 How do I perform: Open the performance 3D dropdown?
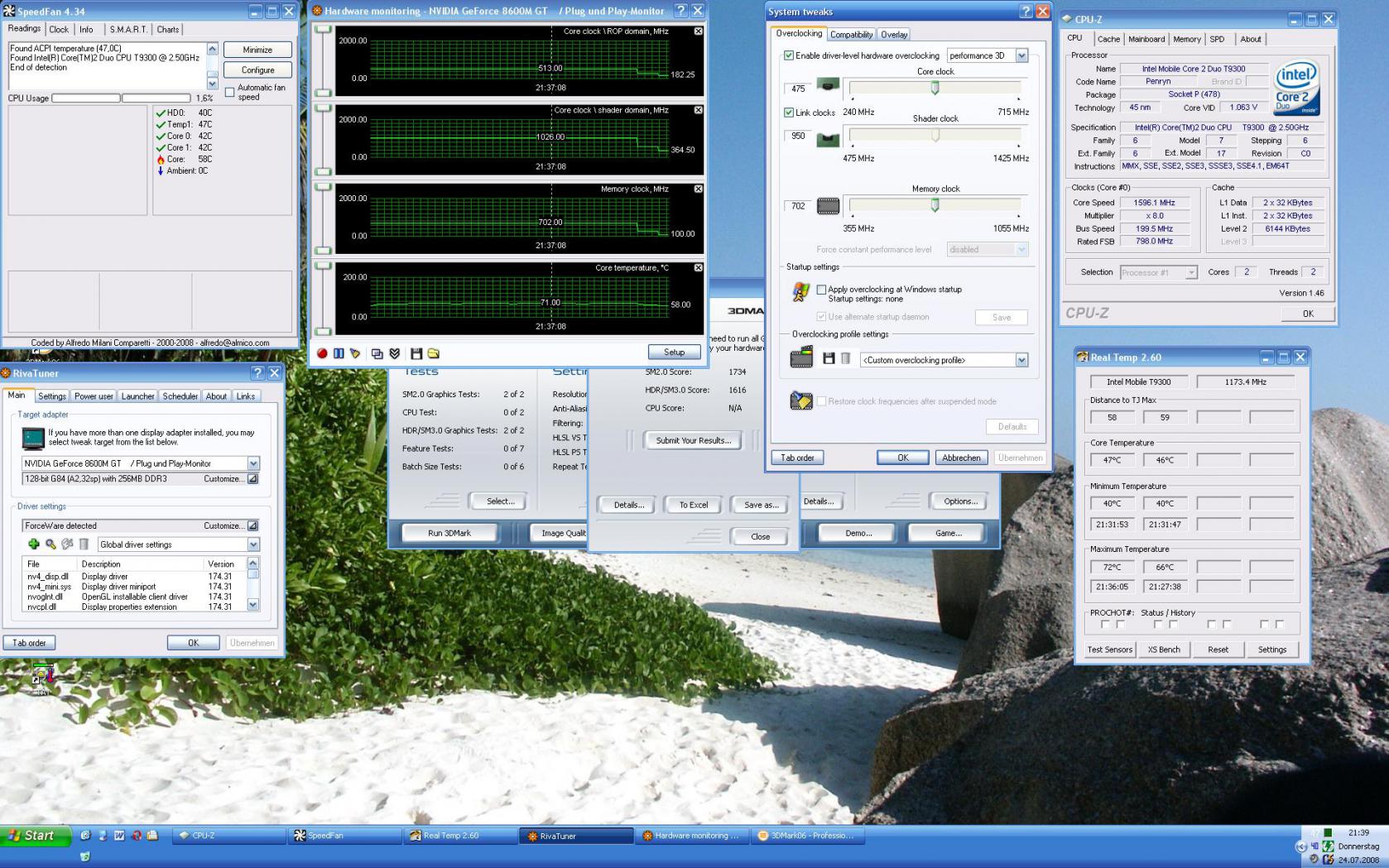pos(1021,55)
